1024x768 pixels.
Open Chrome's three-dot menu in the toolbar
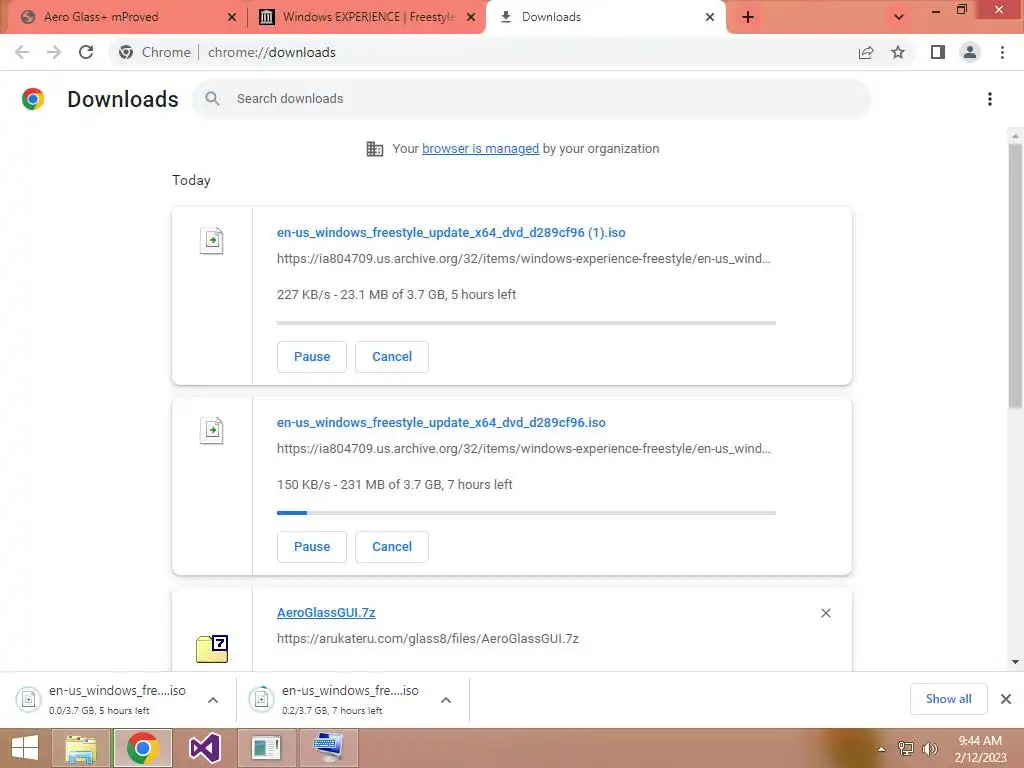click(x=1002, y=52)
